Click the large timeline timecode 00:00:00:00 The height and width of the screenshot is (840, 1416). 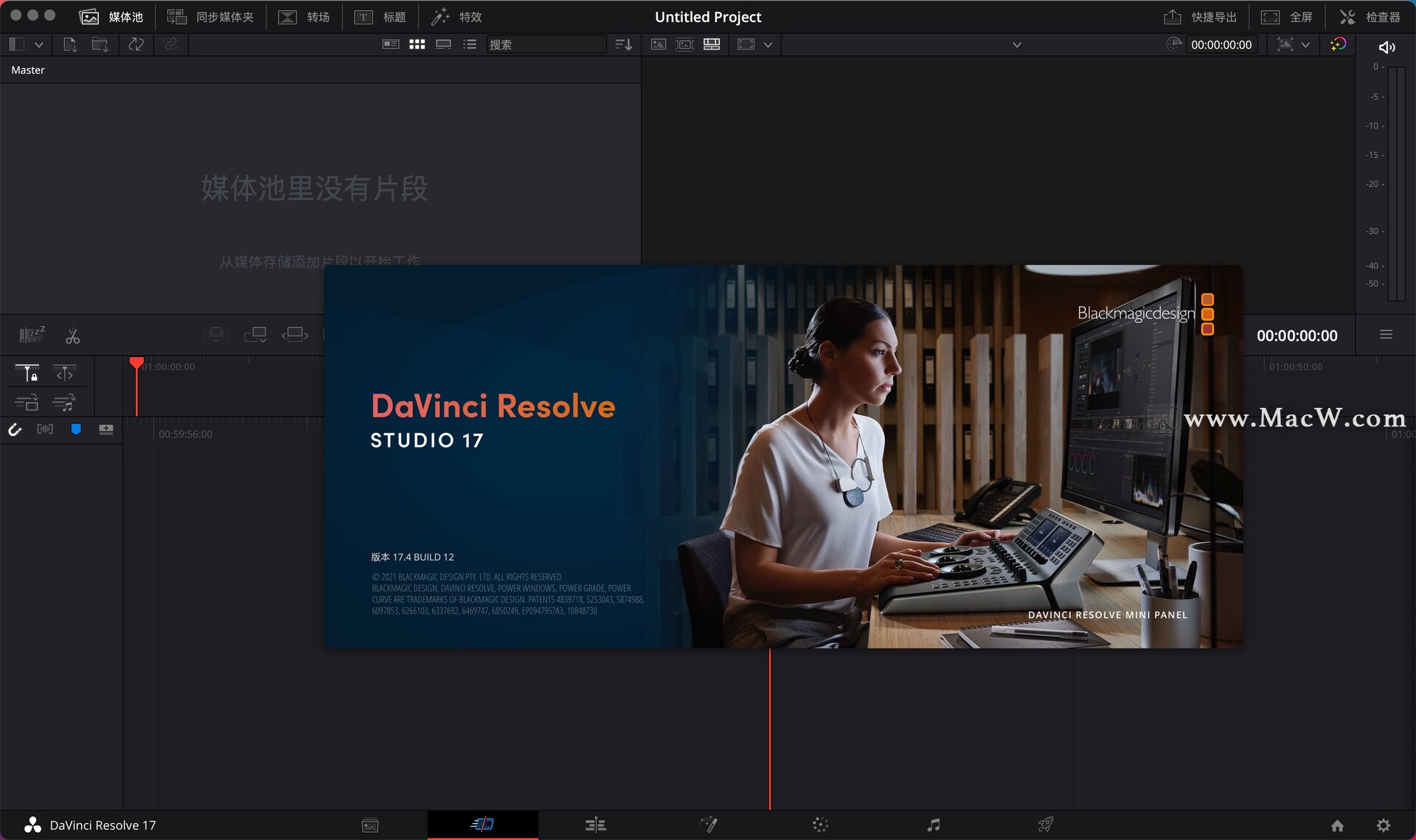(1297, 336)
